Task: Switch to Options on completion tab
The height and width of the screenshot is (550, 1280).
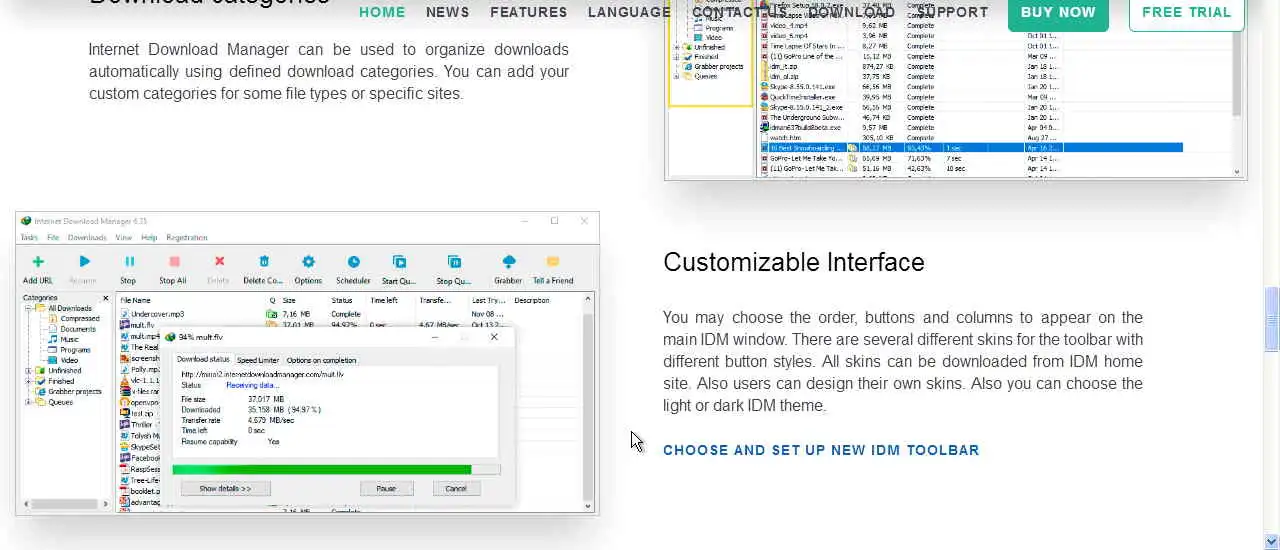Action: click(321, 360)
